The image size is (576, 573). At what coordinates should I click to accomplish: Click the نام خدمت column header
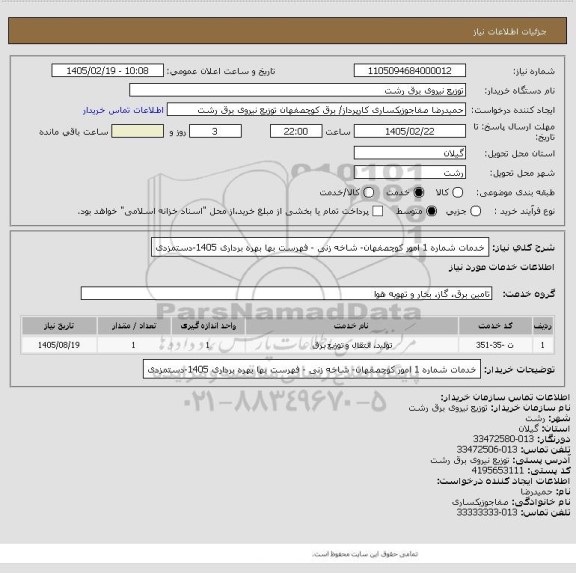352,326
